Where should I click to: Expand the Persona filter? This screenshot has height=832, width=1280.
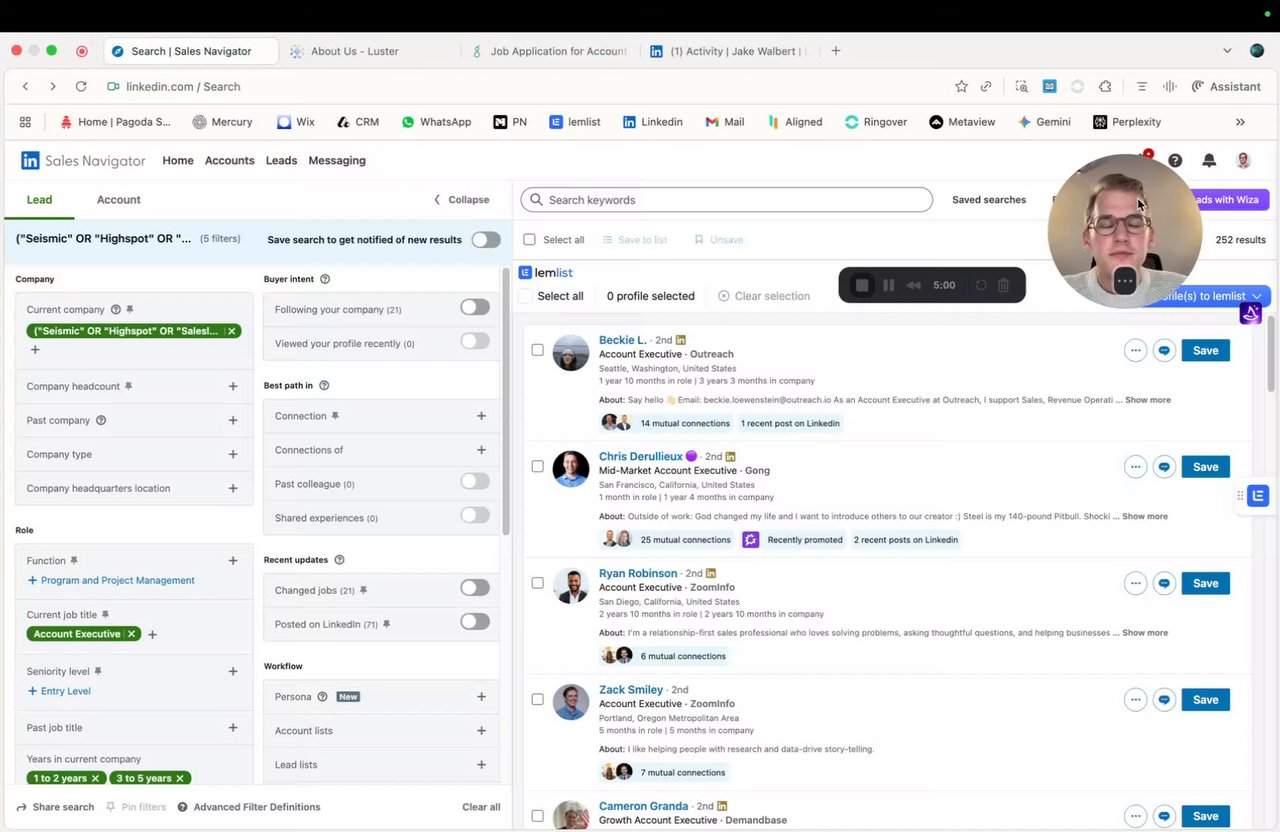pyautogui.click(x=481, y=697)
